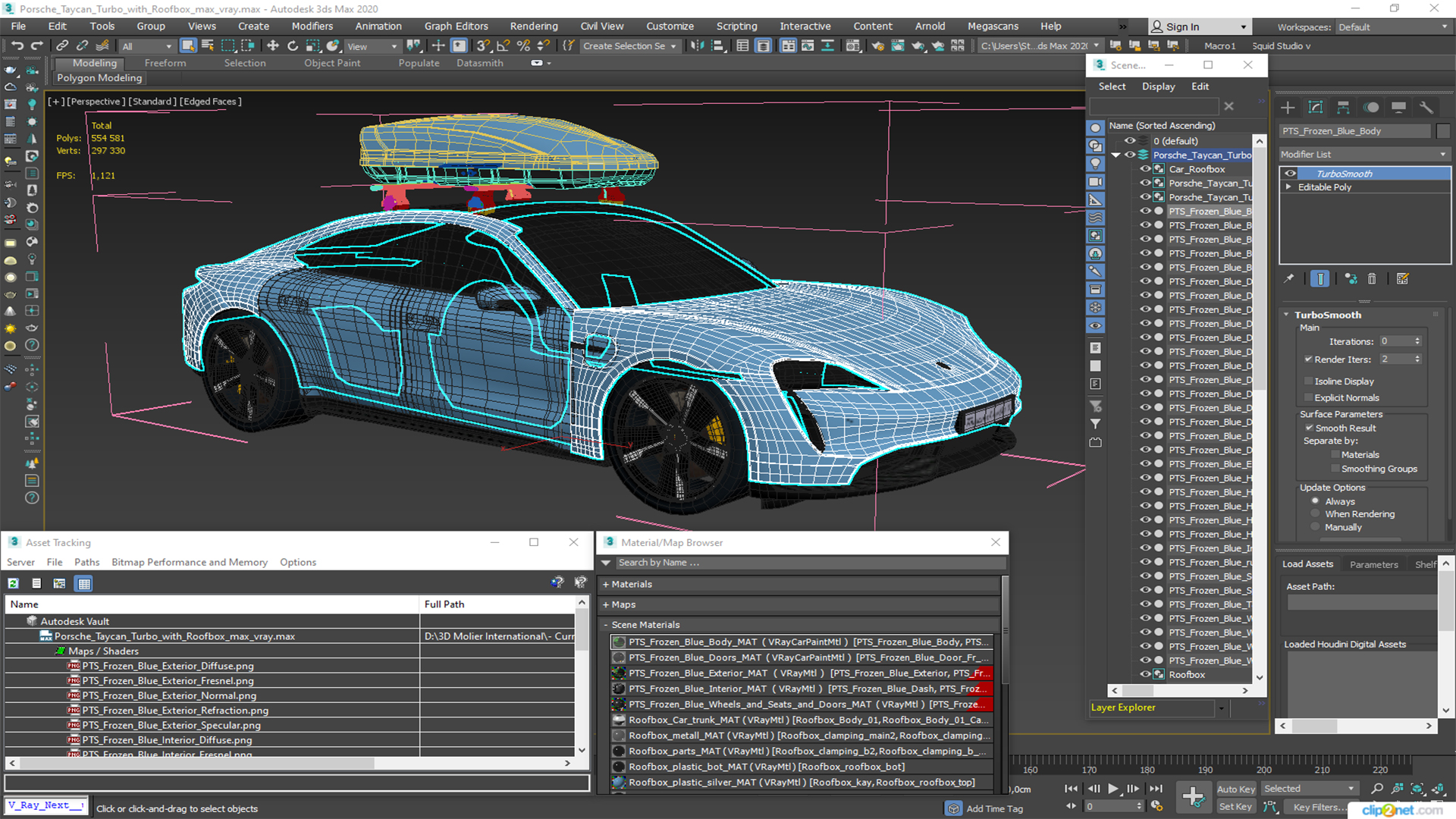Choose the Select and Move tool
Image resolution: width=1456 pixels, height=819 pixels.
pyautogui.click(x=273, y=46)
